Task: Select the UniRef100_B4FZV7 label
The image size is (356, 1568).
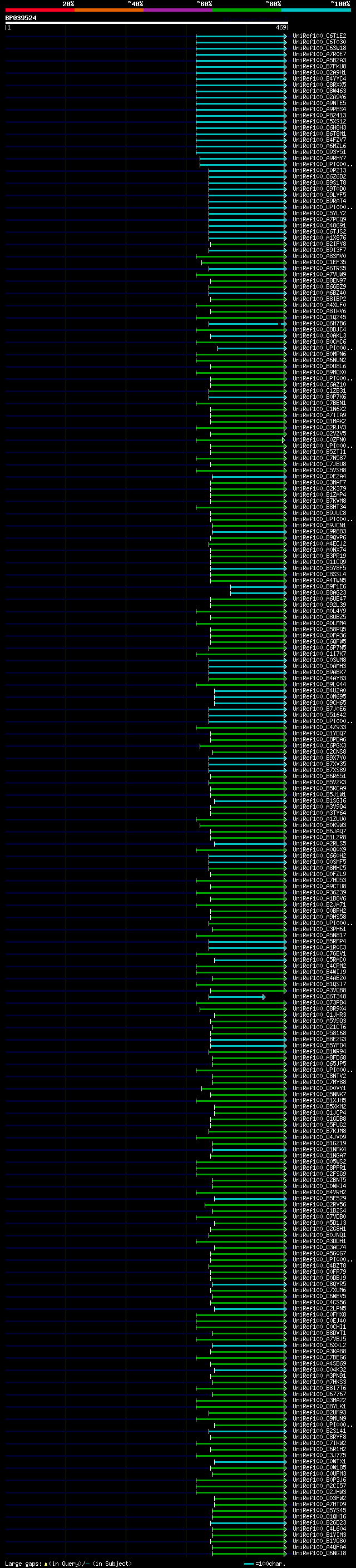Action: [319, 140]
